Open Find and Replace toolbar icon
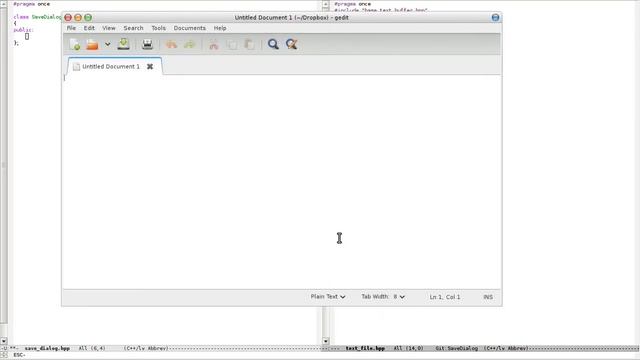Screen dimensions: 640x360 coord(291,44)
